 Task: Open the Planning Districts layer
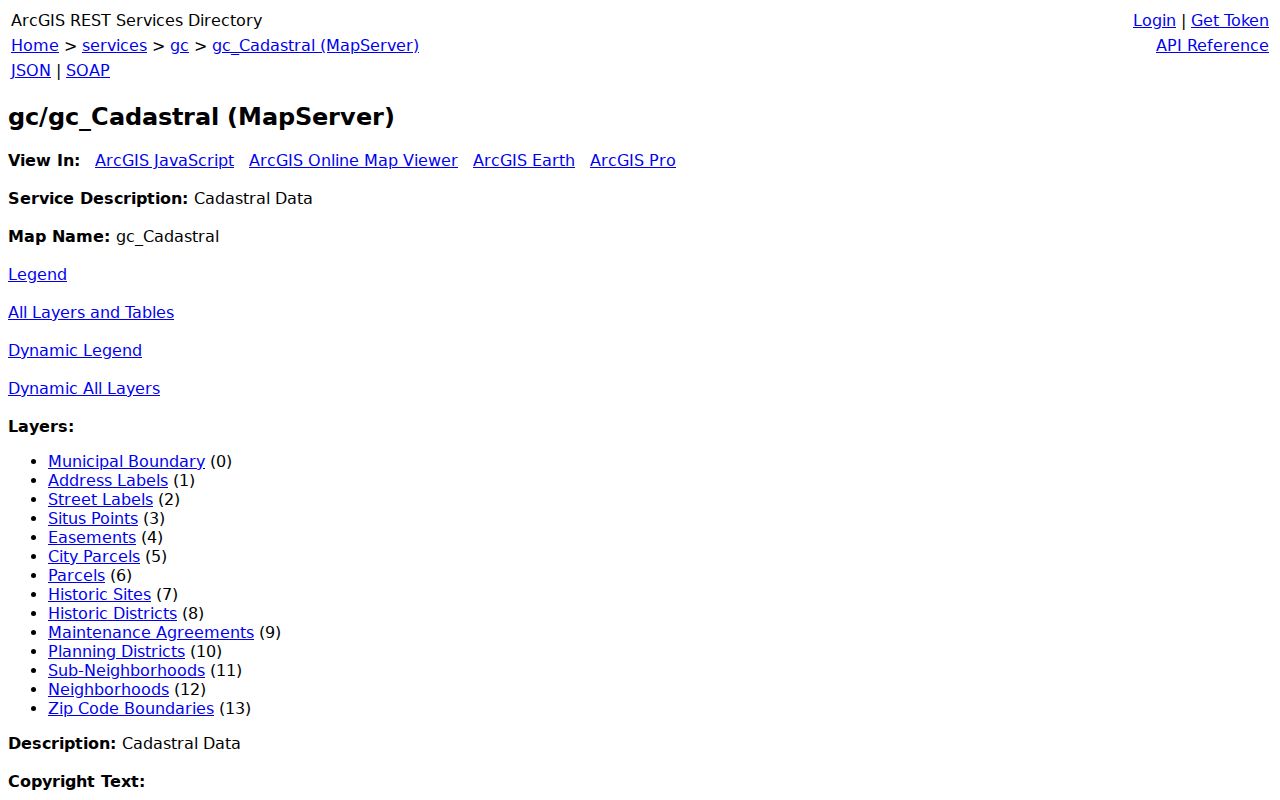116,651
